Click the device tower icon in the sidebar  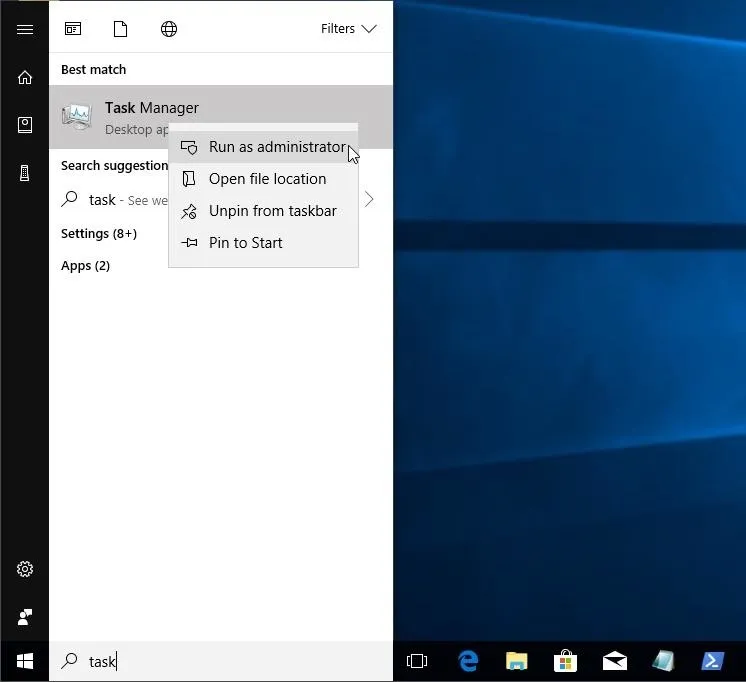click(x=25, y=173)
